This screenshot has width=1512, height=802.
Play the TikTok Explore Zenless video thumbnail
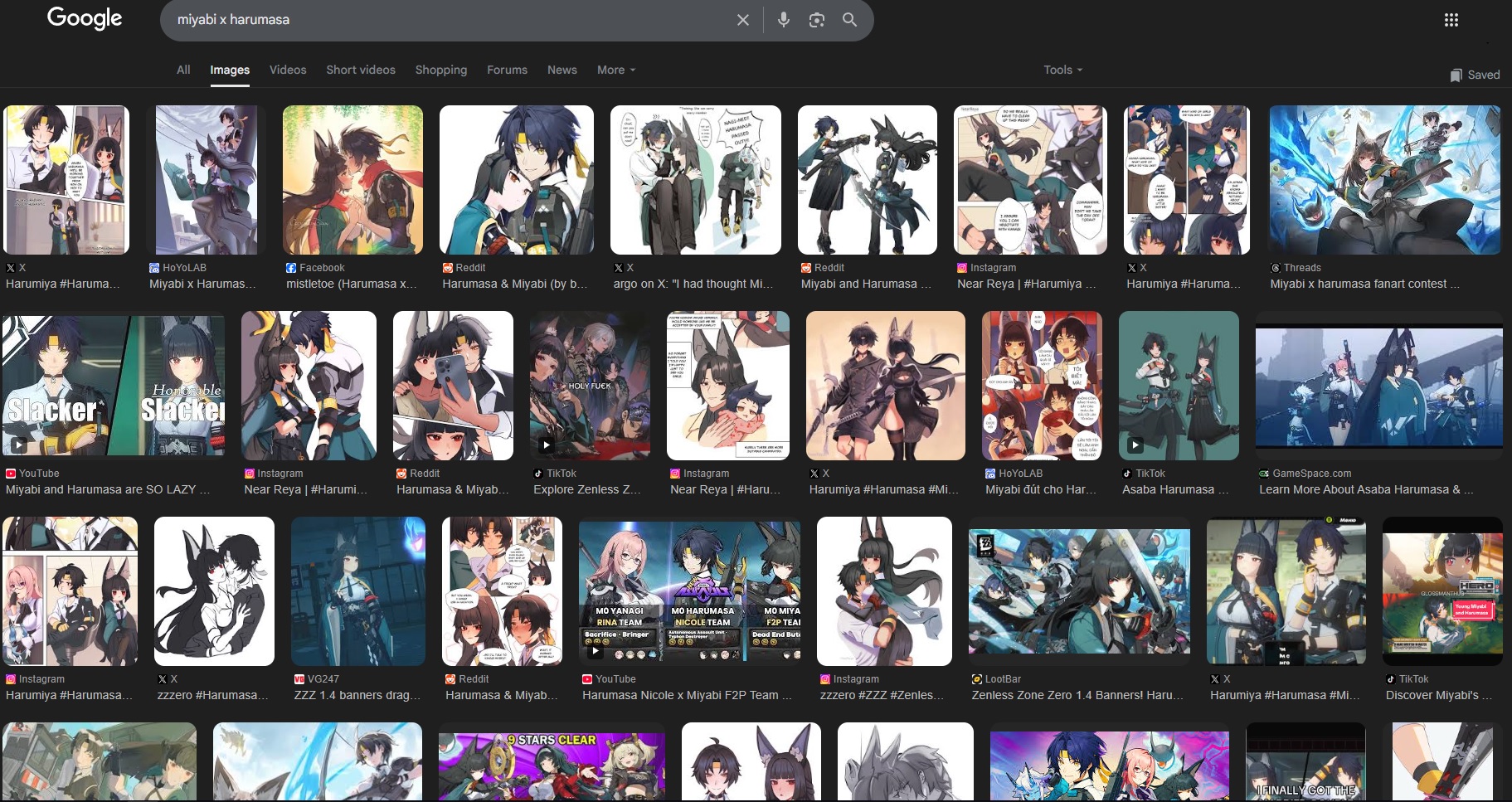tap(590, 386)
